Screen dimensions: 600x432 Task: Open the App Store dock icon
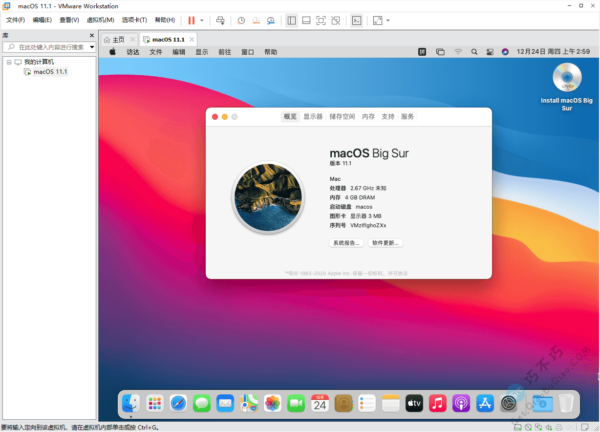coord(484,403)
